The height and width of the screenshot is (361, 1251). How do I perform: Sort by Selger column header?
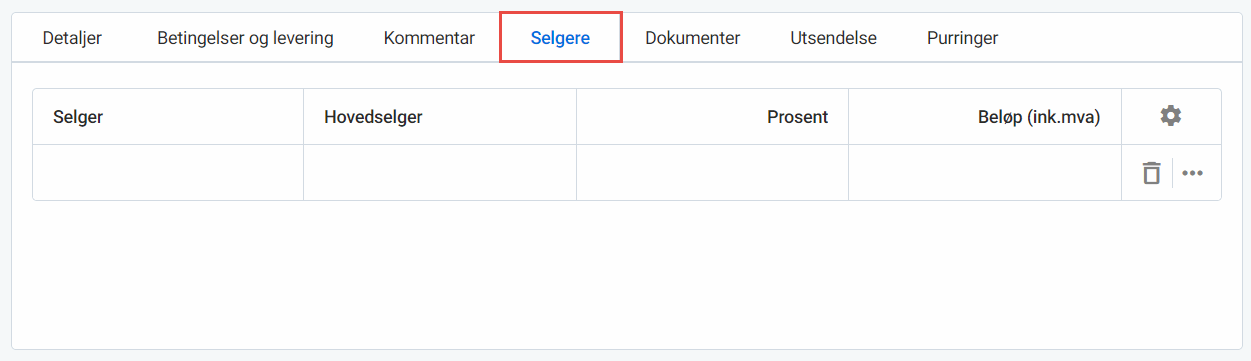tap(78, 117)
